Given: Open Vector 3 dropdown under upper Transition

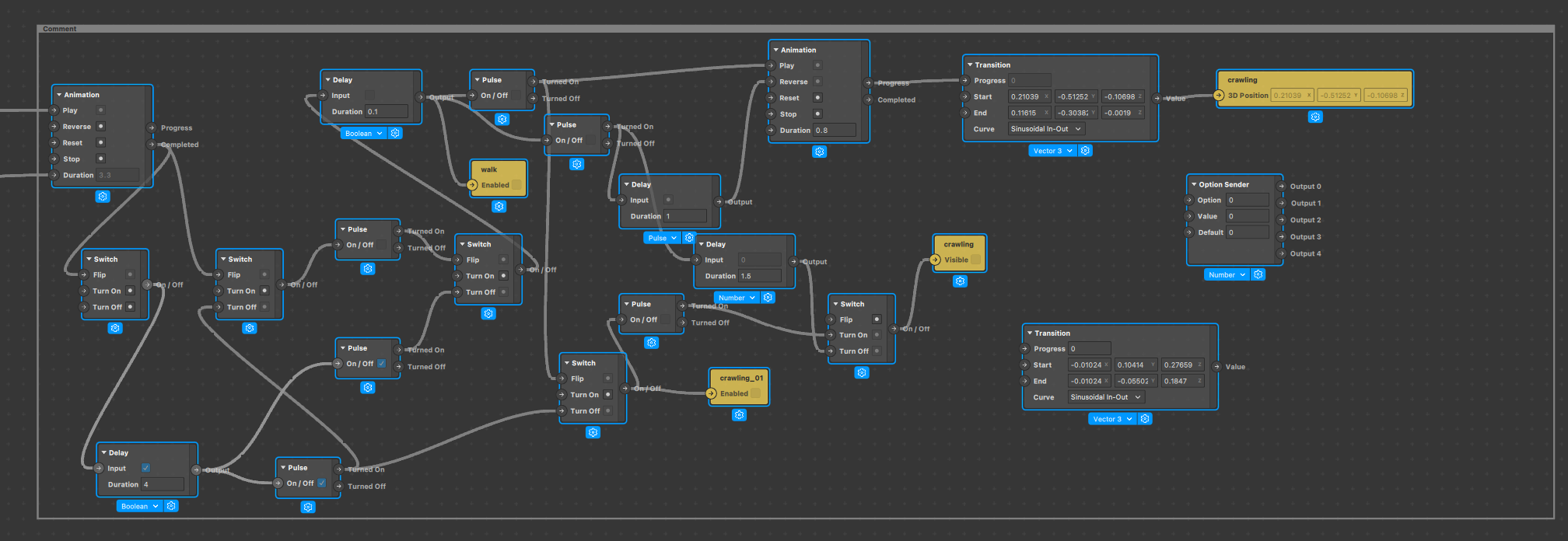Looking at the screenshot, I should tap(1052, 150).
